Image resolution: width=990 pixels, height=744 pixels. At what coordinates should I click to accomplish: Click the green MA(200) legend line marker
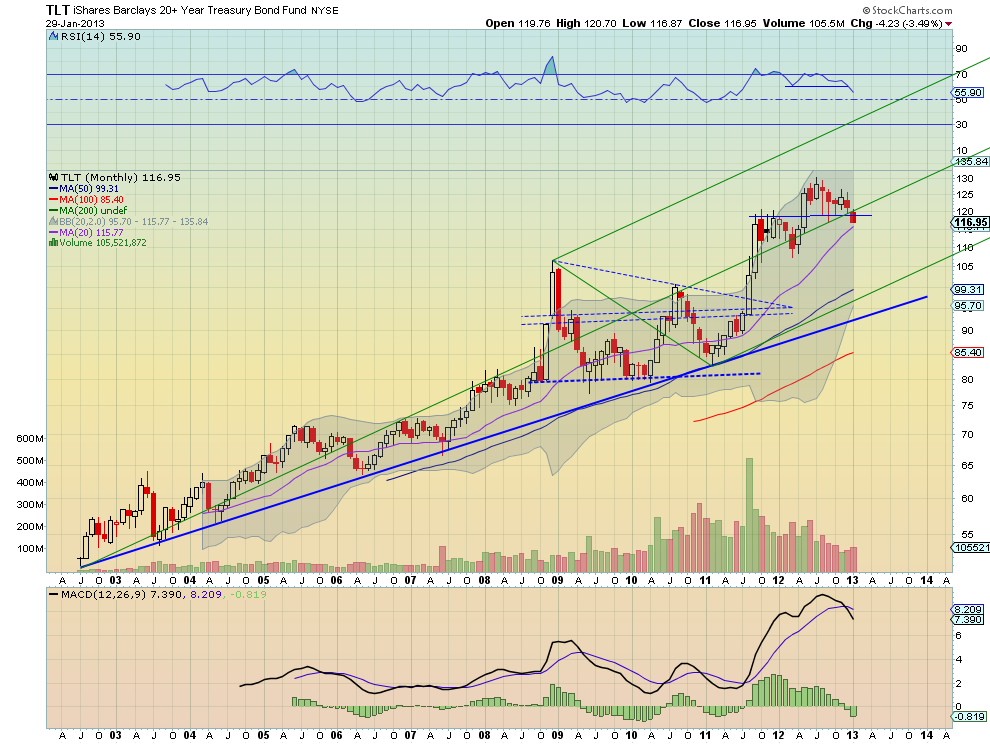pos(54,210)
